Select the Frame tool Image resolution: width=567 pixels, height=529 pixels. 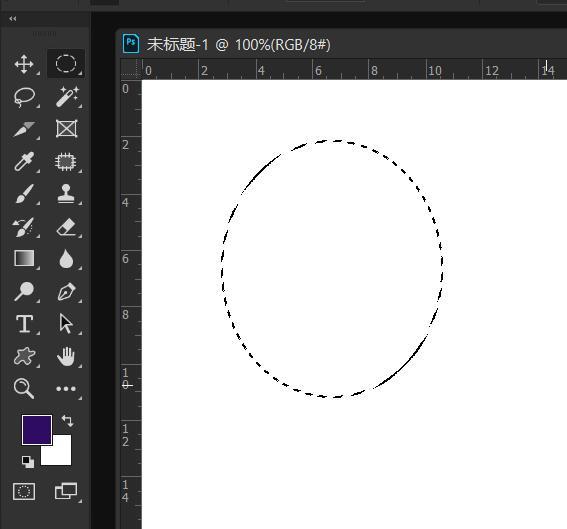click(67, 129)
